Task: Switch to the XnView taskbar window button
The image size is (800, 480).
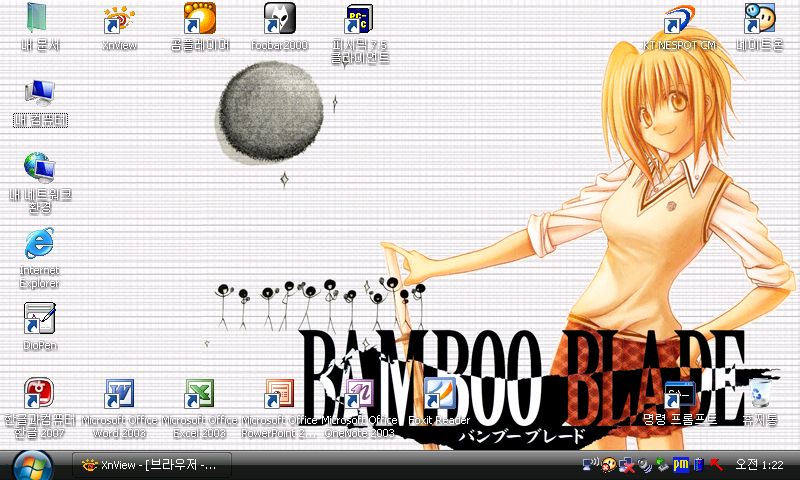Action: click(154, 465)
